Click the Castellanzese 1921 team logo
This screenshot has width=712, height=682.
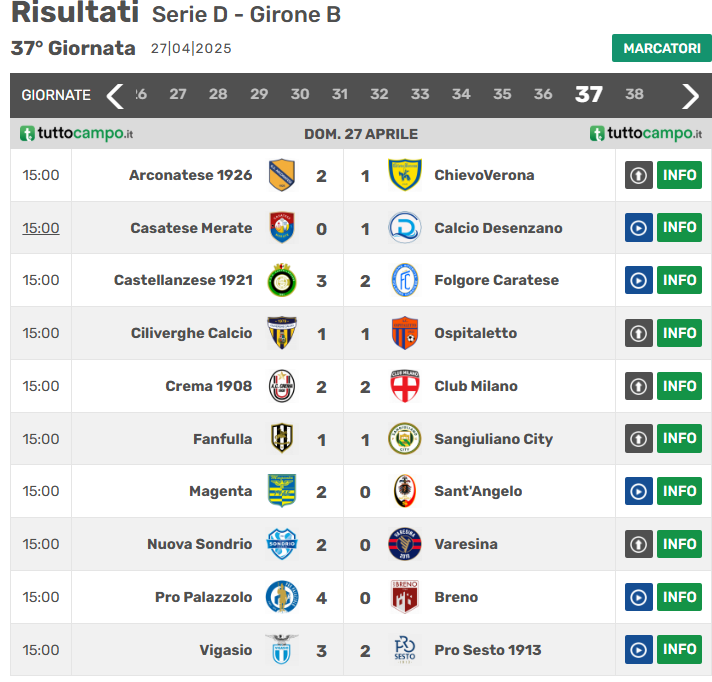pyautogui.click(x=282, y=281)
